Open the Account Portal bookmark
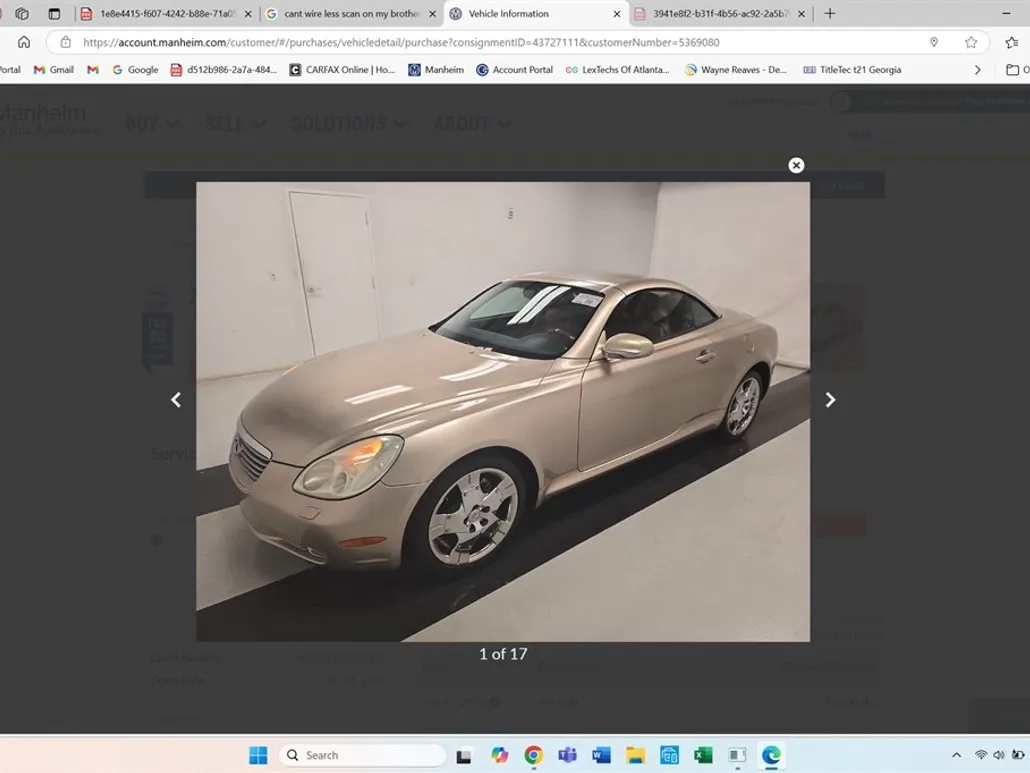1030x773 pixels. tap(514, 70)
